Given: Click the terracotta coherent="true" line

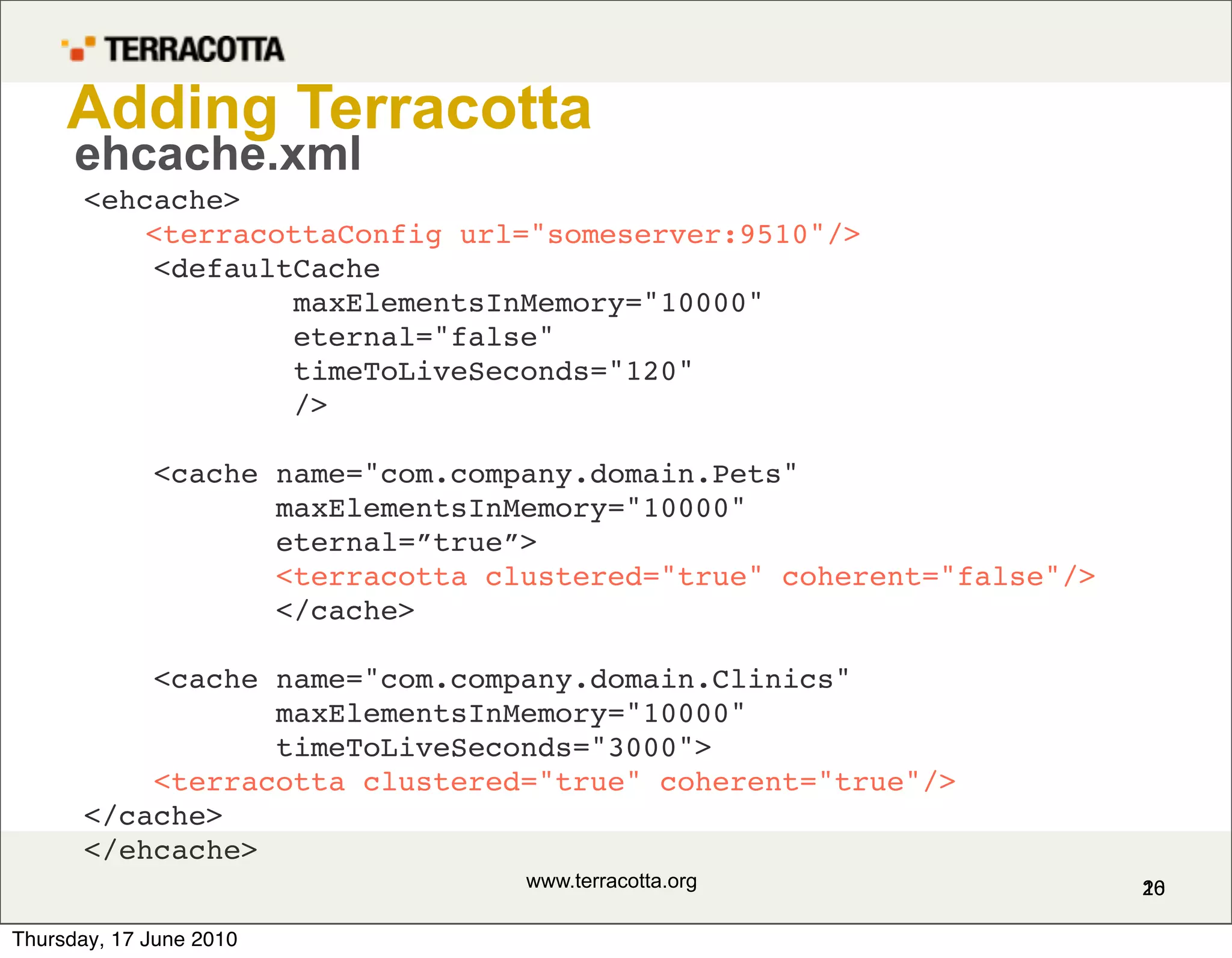Looking at the screenshot, I should click(x=555, y=782).
